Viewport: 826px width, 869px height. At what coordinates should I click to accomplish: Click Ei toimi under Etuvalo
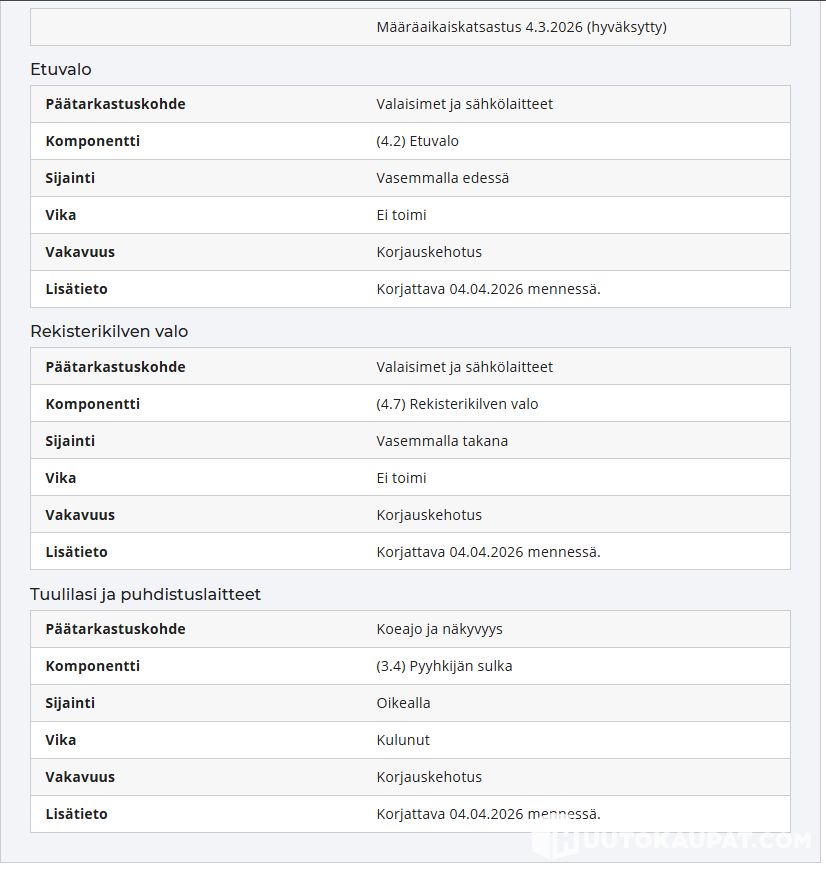[401, 215]
